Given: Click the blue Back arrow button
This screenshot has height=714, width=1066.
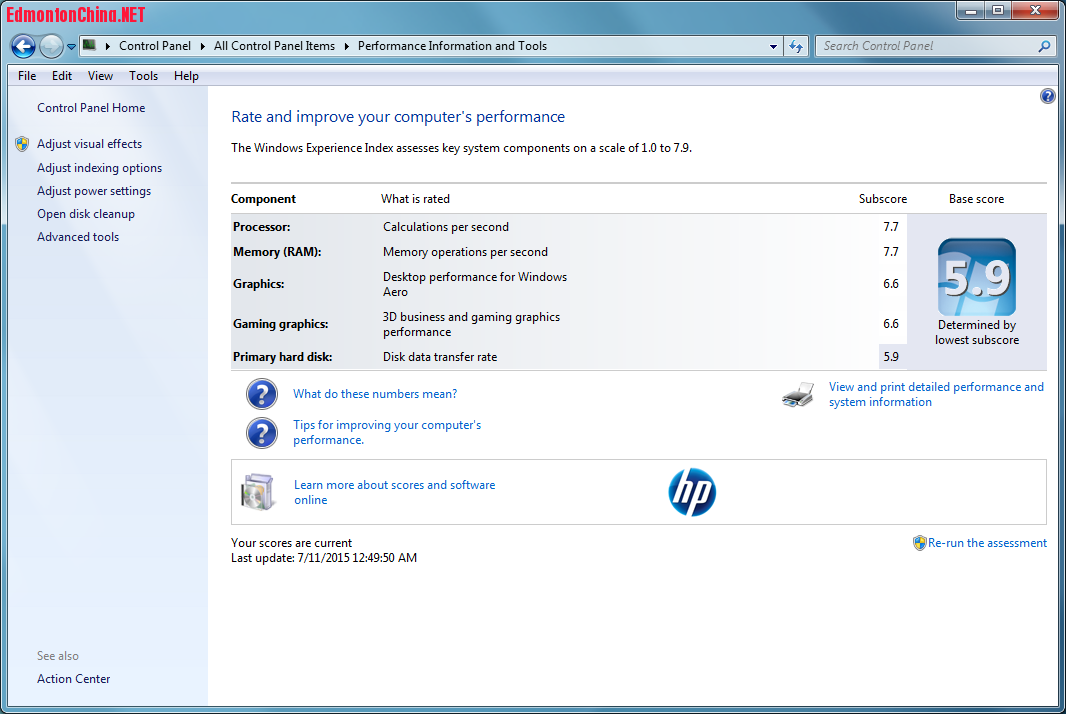Looking at the screenshot, I should [23, 46].
